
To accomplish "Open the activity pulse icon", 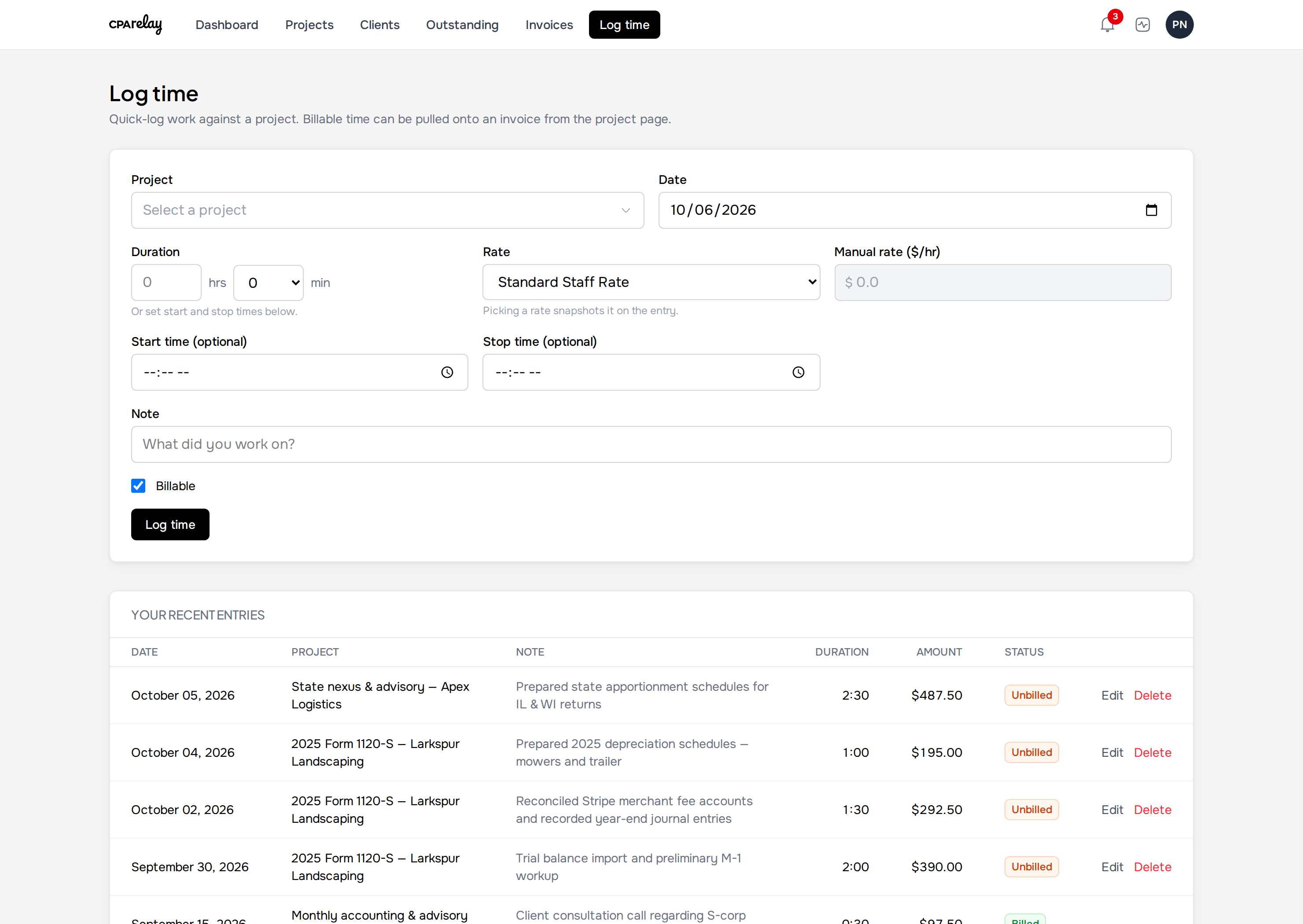I will pos(1142,25).
